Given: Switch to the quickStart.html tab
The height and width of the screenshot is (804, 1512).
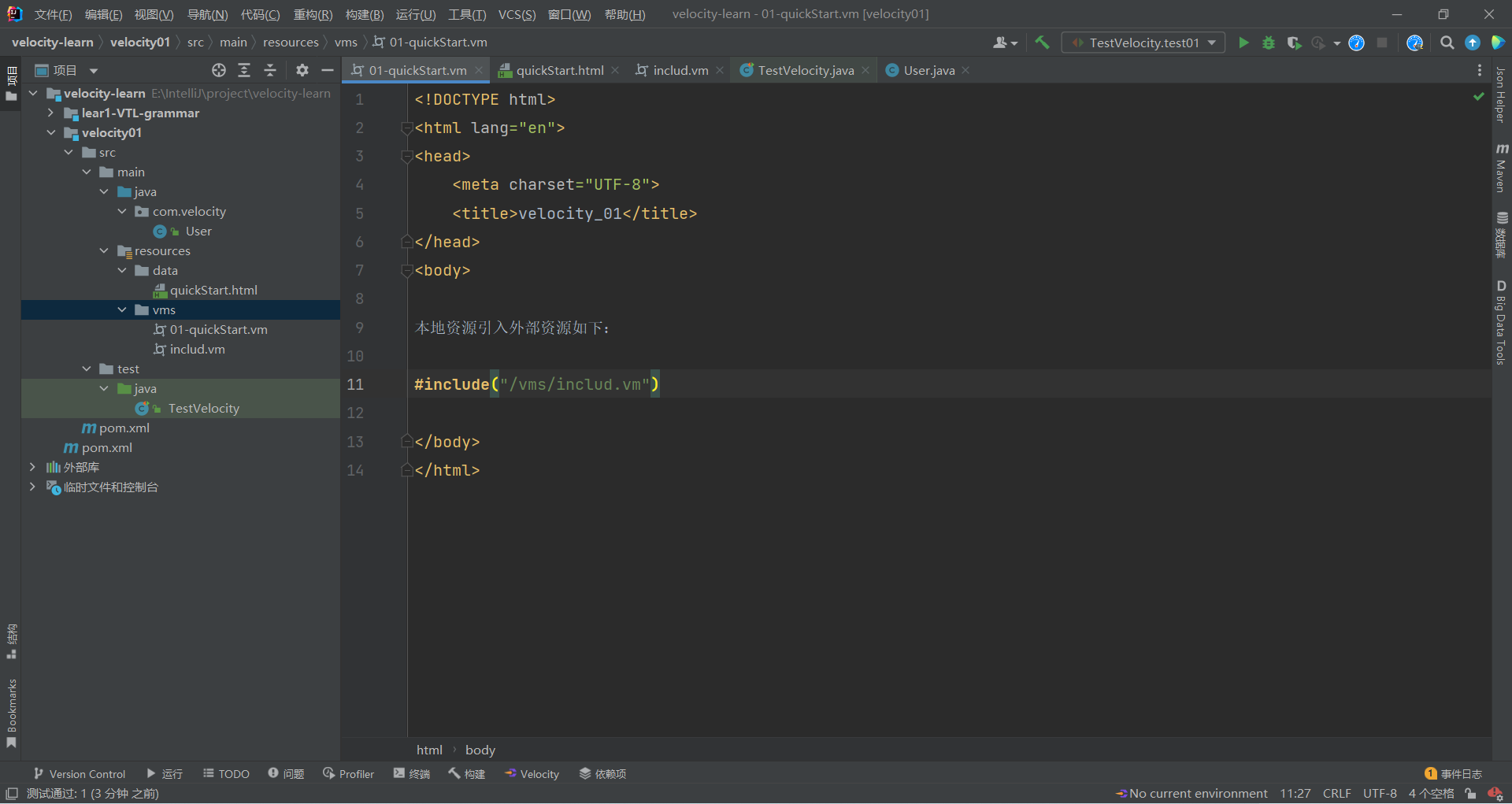Looking at the screenshot, I should coord(559,70).
